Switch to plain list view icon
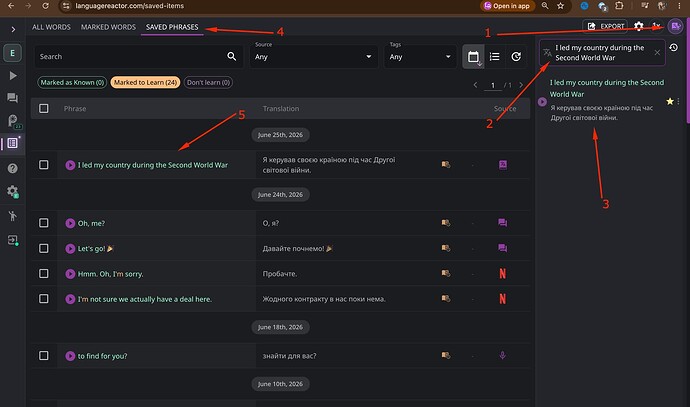Image resolution: width=690 pixels, height=407 pixels. pos(494,56)
